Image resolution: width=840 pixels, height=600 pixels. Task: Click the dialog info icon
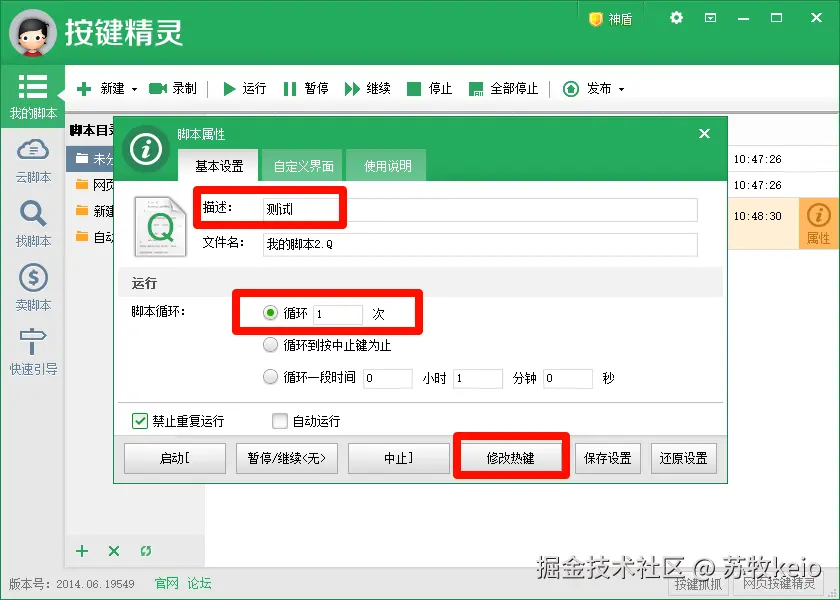point(146,148)
